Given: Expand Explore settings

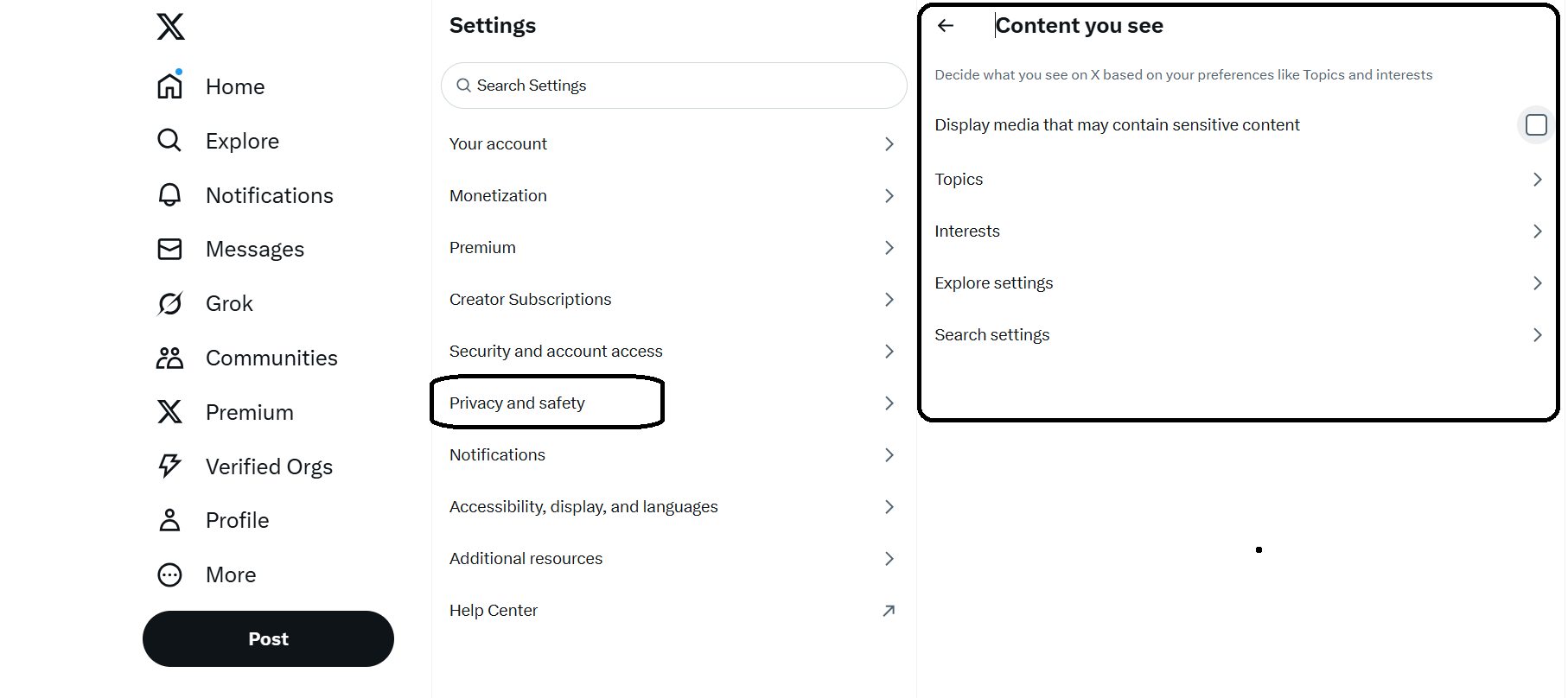Looking at the screenshot, I should [1537, 282].
